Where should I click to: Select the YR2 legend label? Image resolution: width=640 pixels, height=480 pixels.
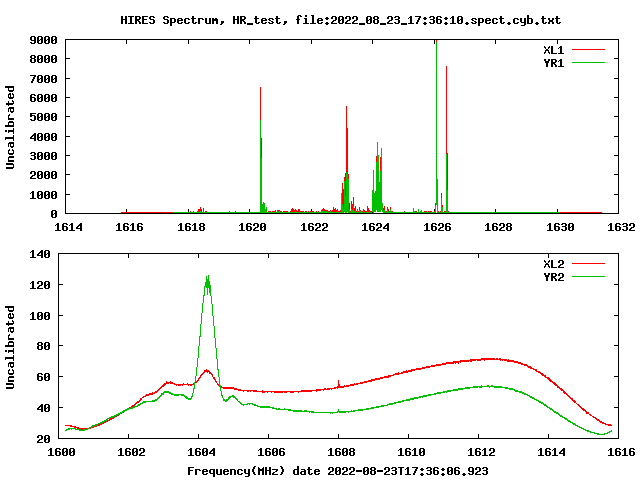(553, 277)
